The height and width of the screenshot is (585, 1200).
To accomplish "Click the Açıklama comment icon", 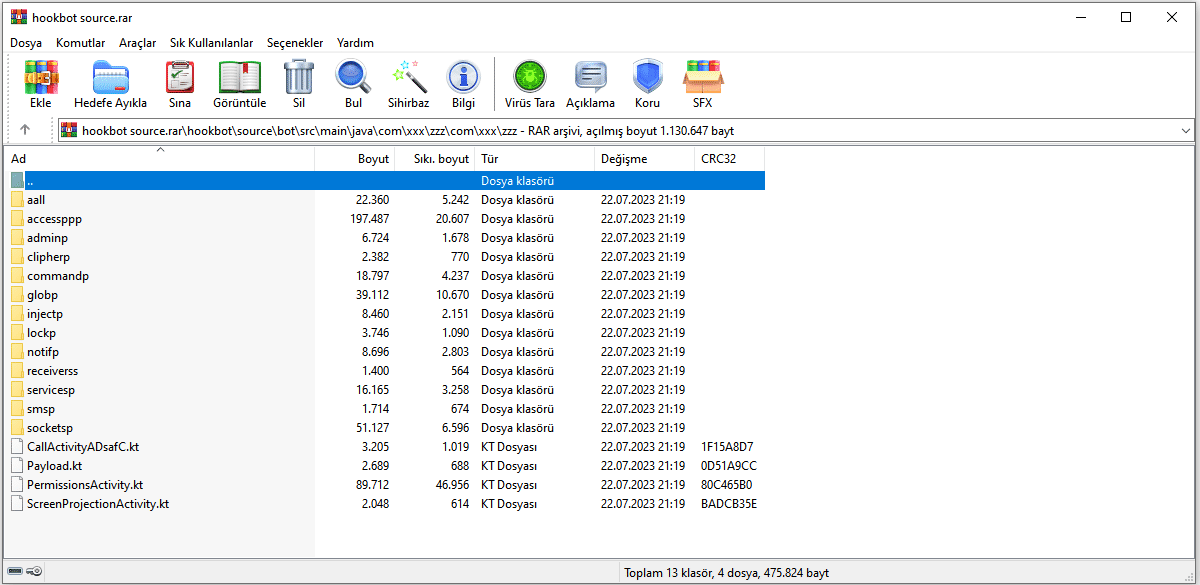I will point(590,84).
